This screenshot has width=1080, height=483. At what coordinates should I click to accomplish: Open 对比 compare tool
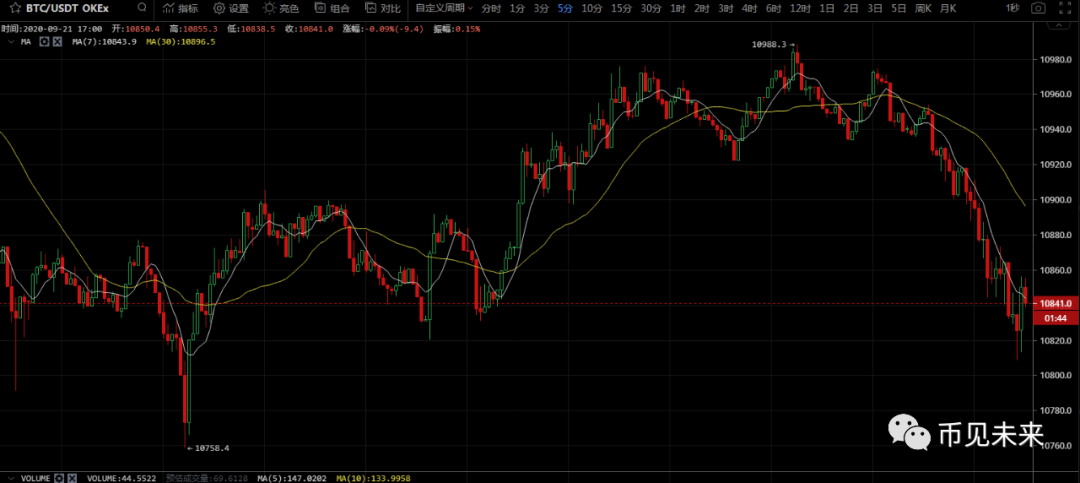382,8
